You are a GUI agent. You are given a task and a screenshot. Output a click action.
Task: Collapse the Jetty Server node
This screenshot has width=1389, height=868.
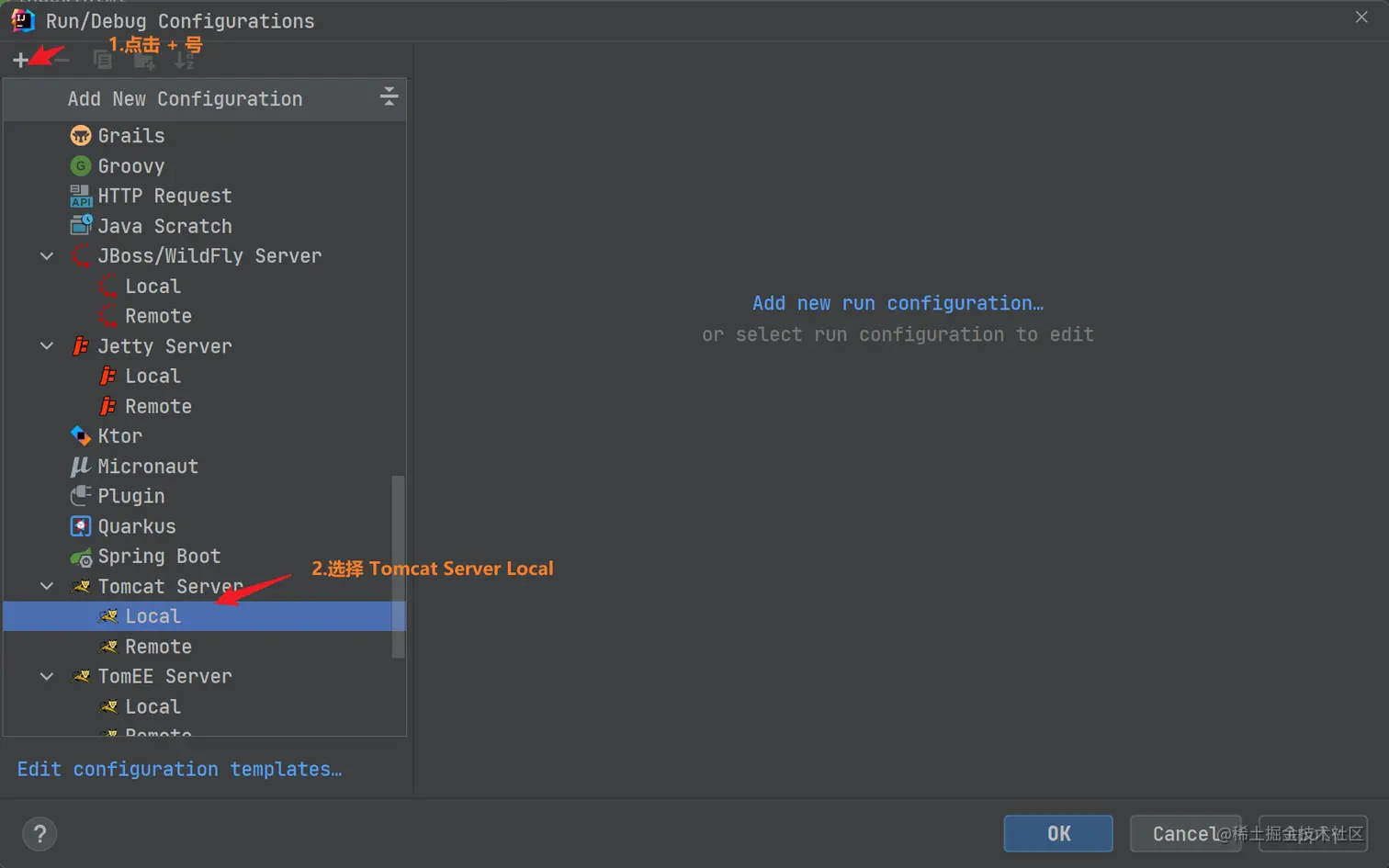tap(47, 346)
